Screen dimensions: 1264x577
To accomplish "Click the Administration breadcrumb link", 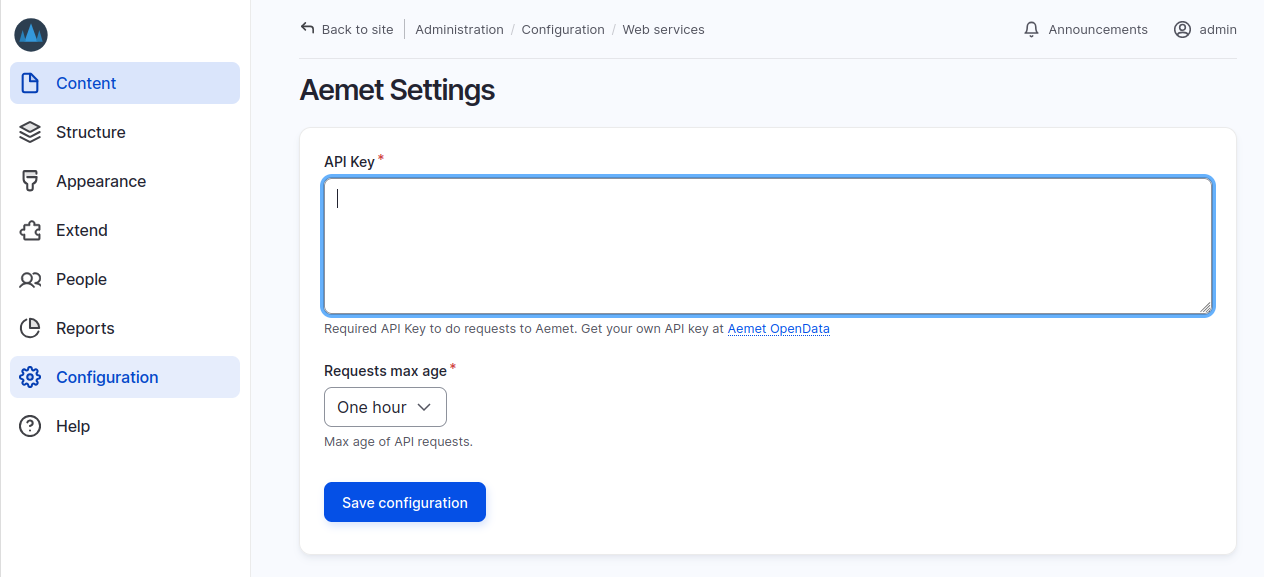I will coord(459,29).
